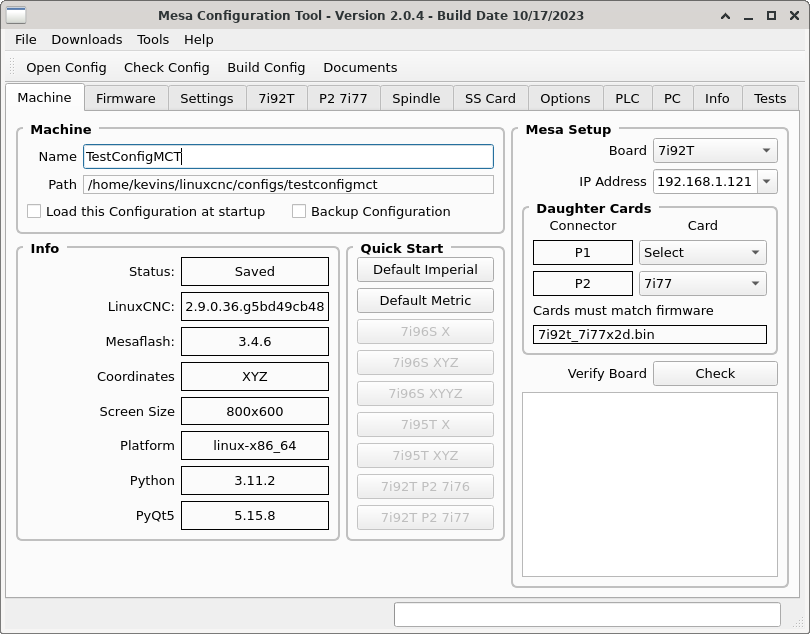This screenshot has width=810, height=634.
Task: Minimize the Mesa Configuration Tool window
Action: [748, 16]
